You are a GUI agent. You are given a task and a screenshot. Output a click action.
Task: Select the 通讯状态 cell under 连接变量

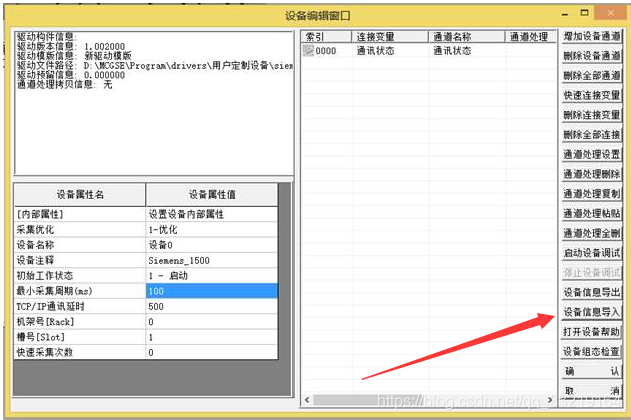coord(375,51)
